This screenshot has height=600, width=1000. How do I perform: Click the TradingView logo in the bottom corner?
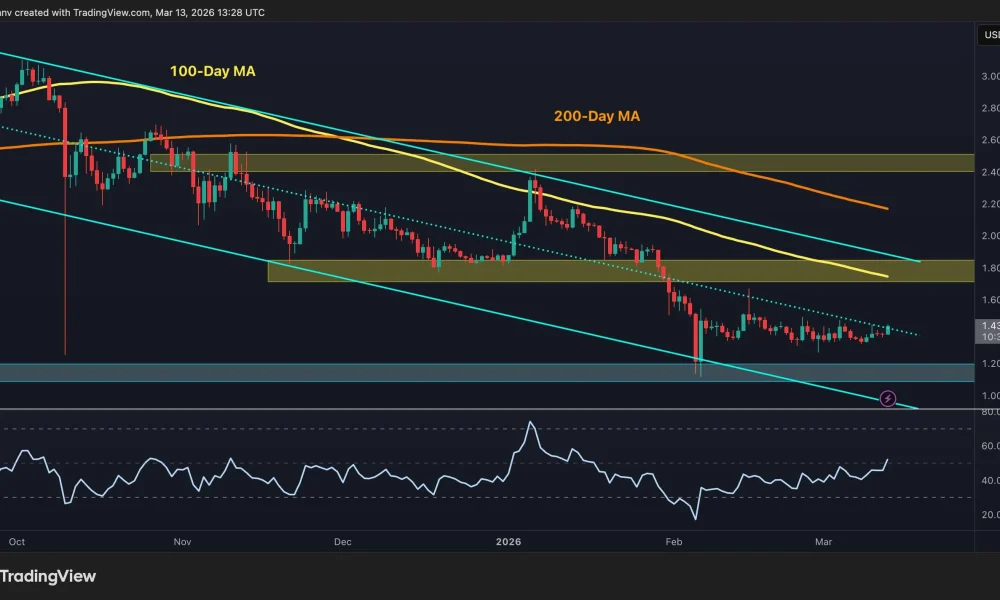[x=48, y=576]
